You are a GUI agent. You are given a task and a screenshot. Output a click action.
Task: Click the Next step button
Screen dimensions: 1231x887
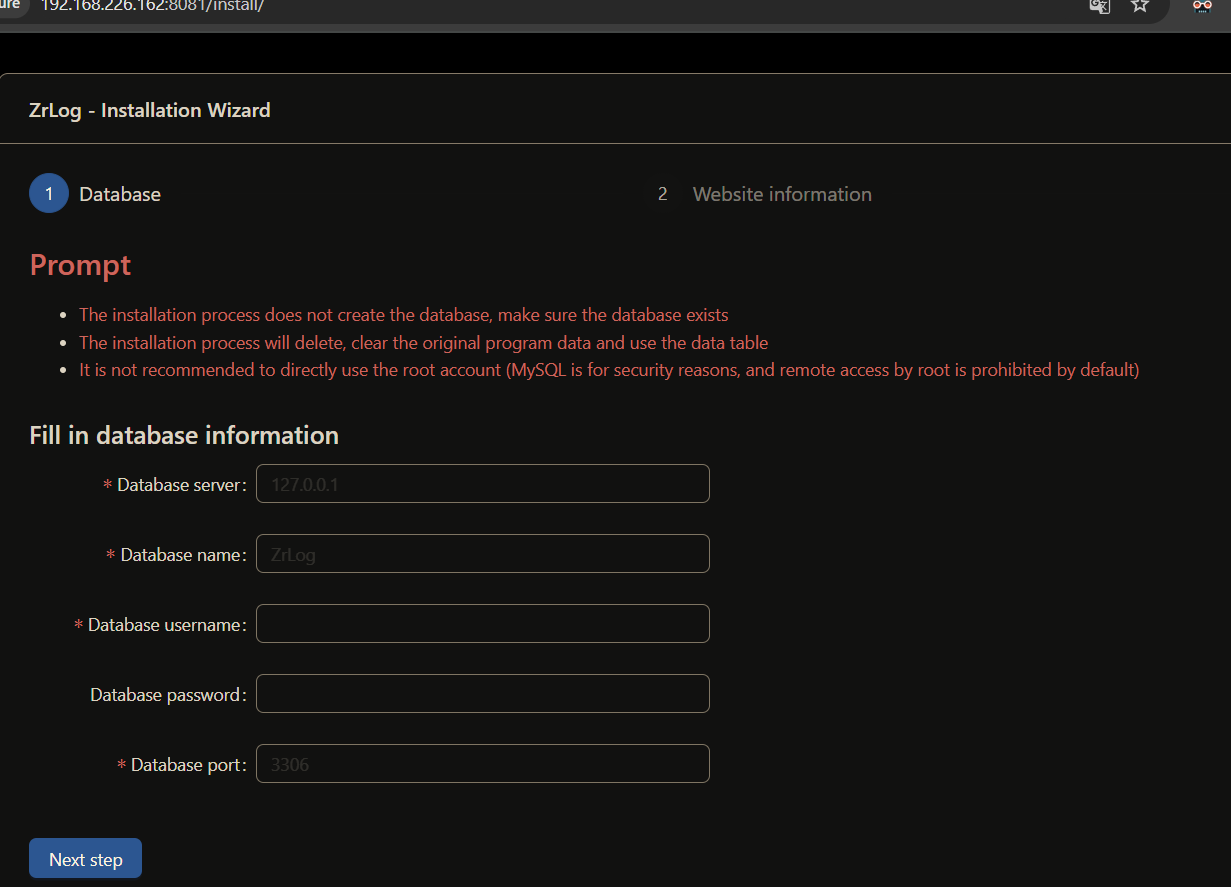85,859
